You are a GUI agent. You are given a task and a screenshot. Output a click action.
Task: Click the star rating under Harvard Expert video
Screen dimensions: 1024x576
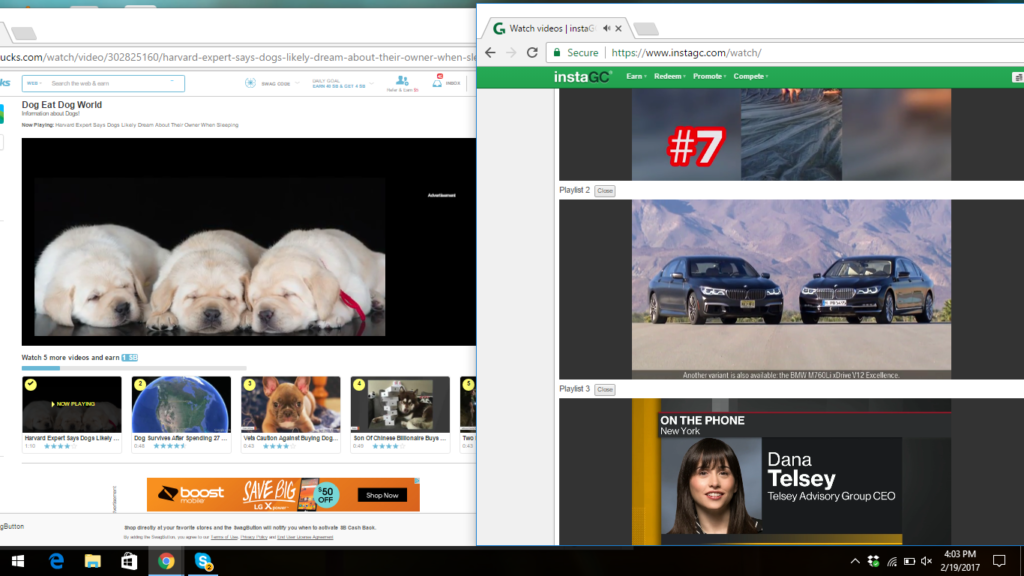[x=60, y=447]
